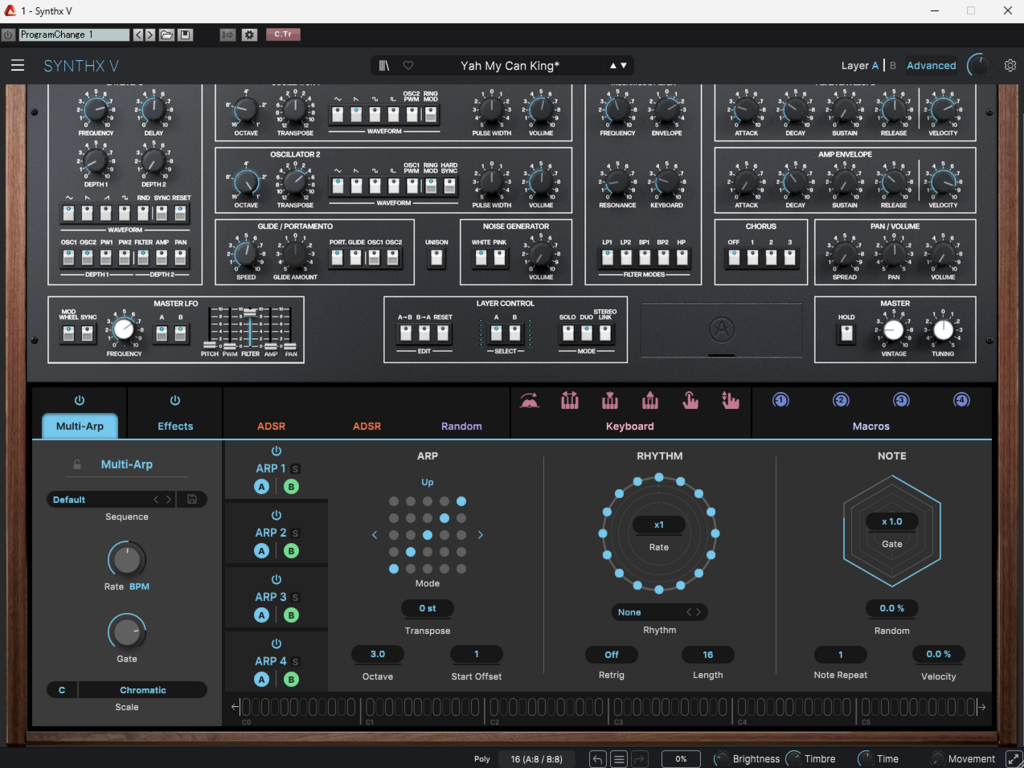Click the Length 16 value field
1024x768 pixels.
tap(707, 654)
